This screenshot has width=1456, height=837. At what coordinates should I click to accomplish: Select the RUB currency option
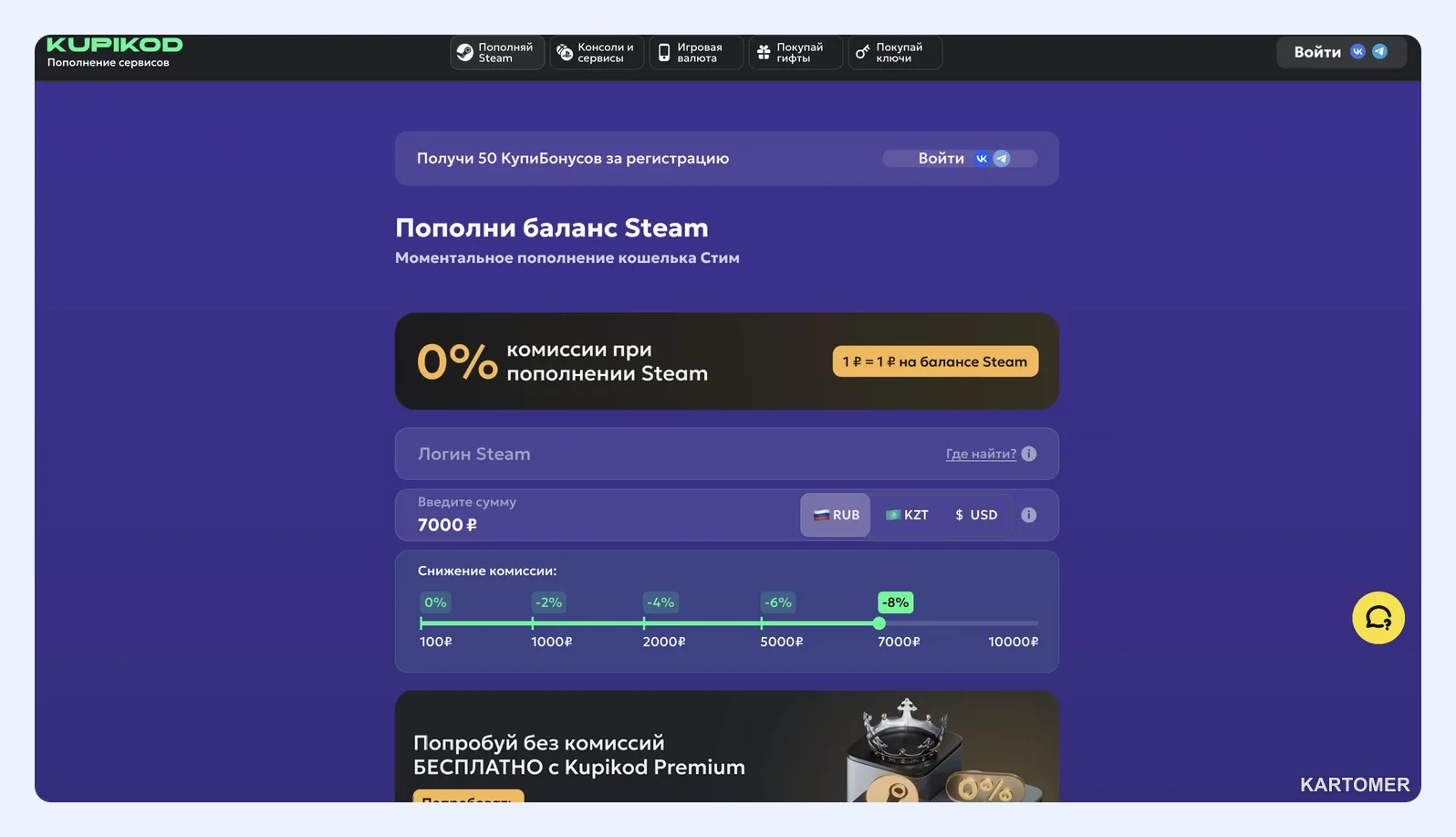[x=836, y=515]
